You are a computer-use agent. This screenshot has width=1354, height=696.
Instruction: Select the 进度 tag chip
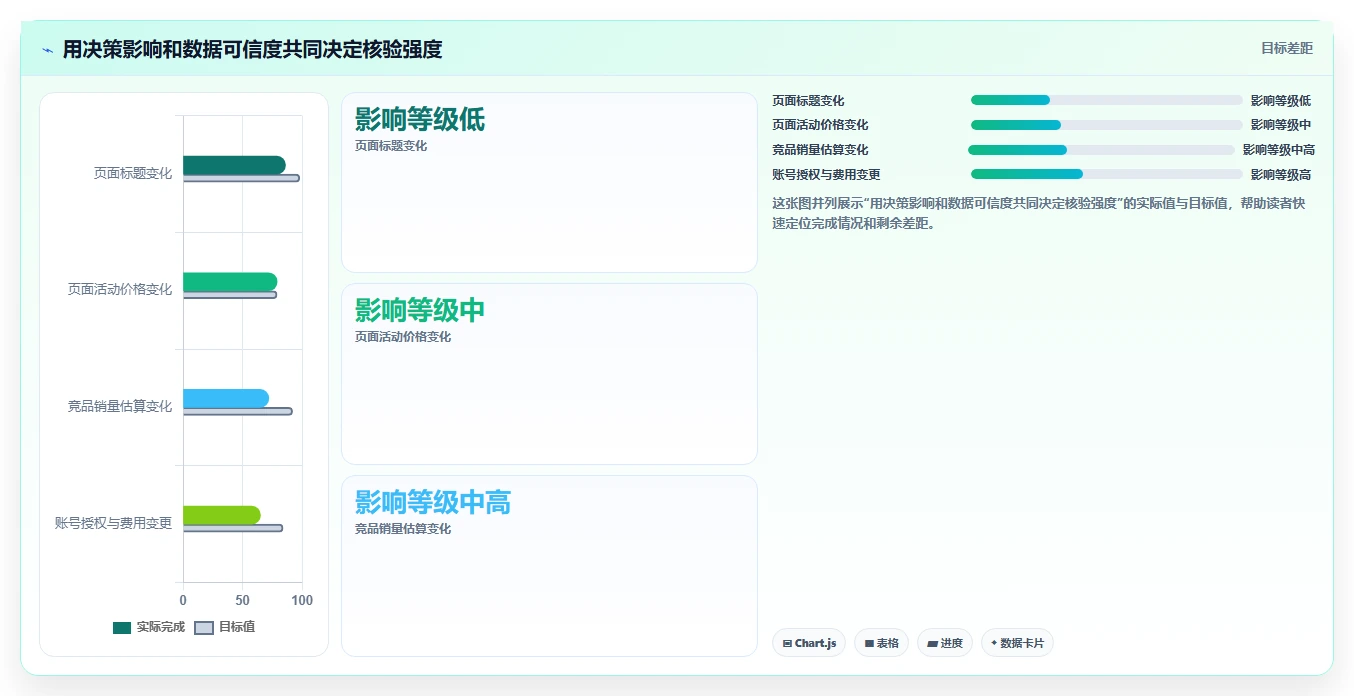(945, 643)
